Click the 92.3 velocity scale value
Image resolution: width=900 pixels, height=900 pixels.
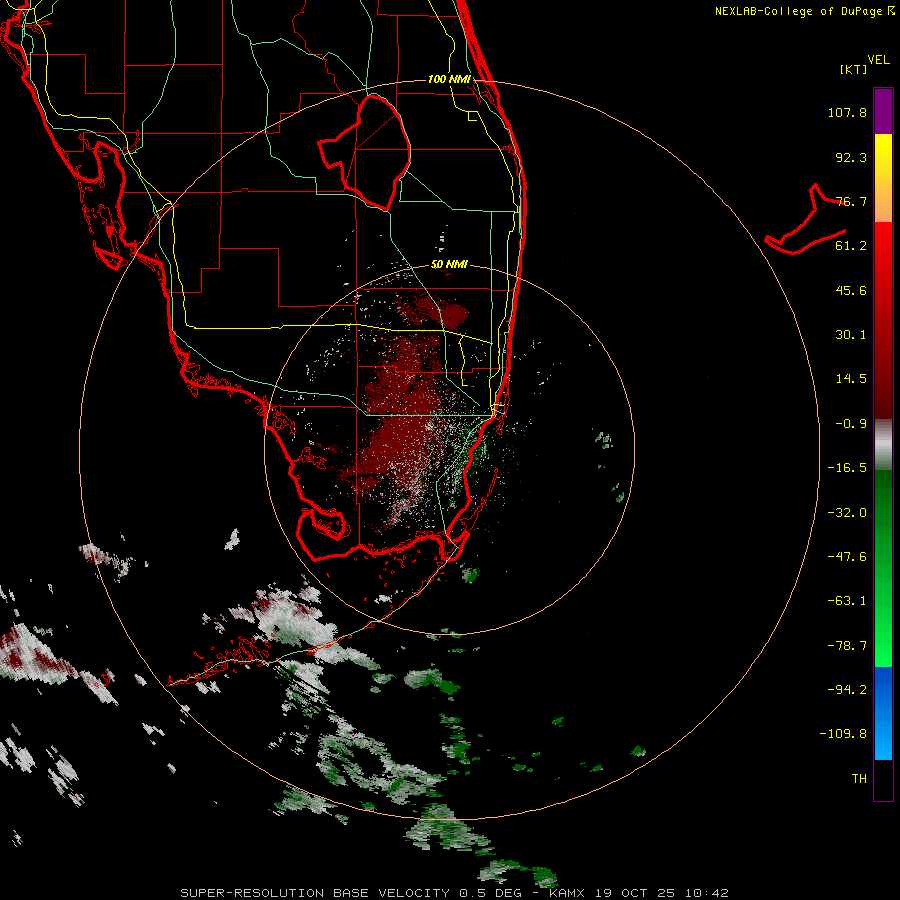(851, 157)
